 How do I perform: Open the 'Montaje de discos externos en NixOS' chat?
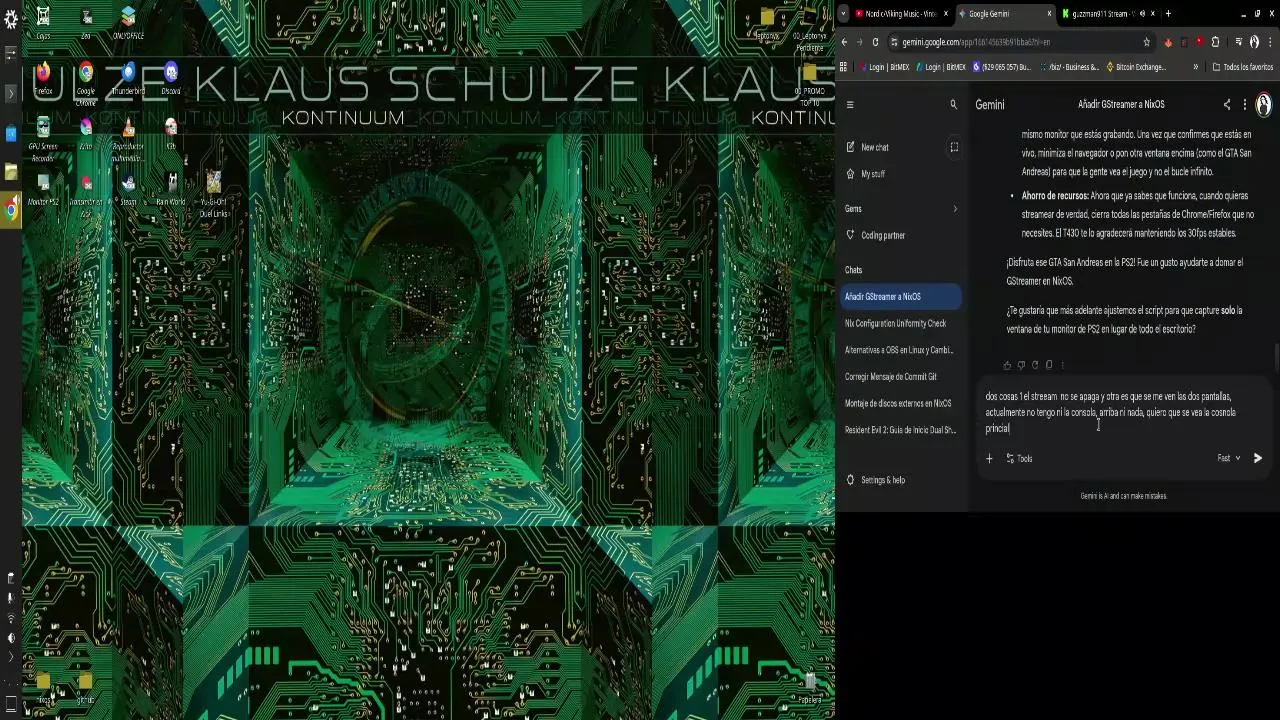[901, 404]
